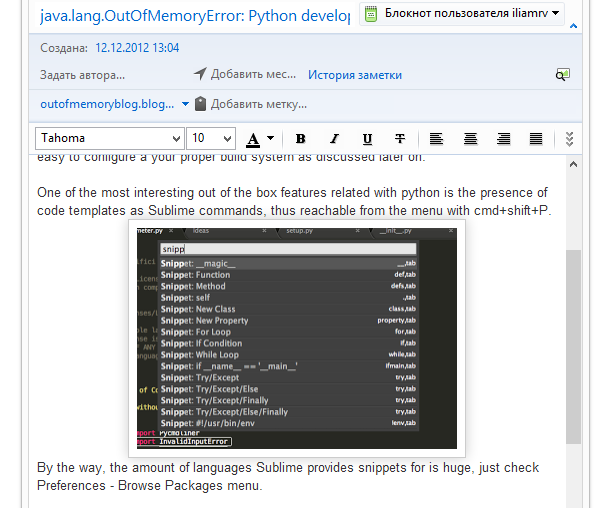Open the font size 10 dropdown
The image size is (600, 508).
click(211, 138)
